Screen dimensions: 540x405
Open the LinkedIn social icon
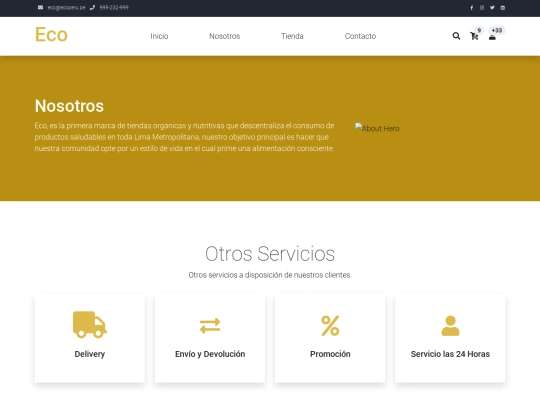point(502,8)
